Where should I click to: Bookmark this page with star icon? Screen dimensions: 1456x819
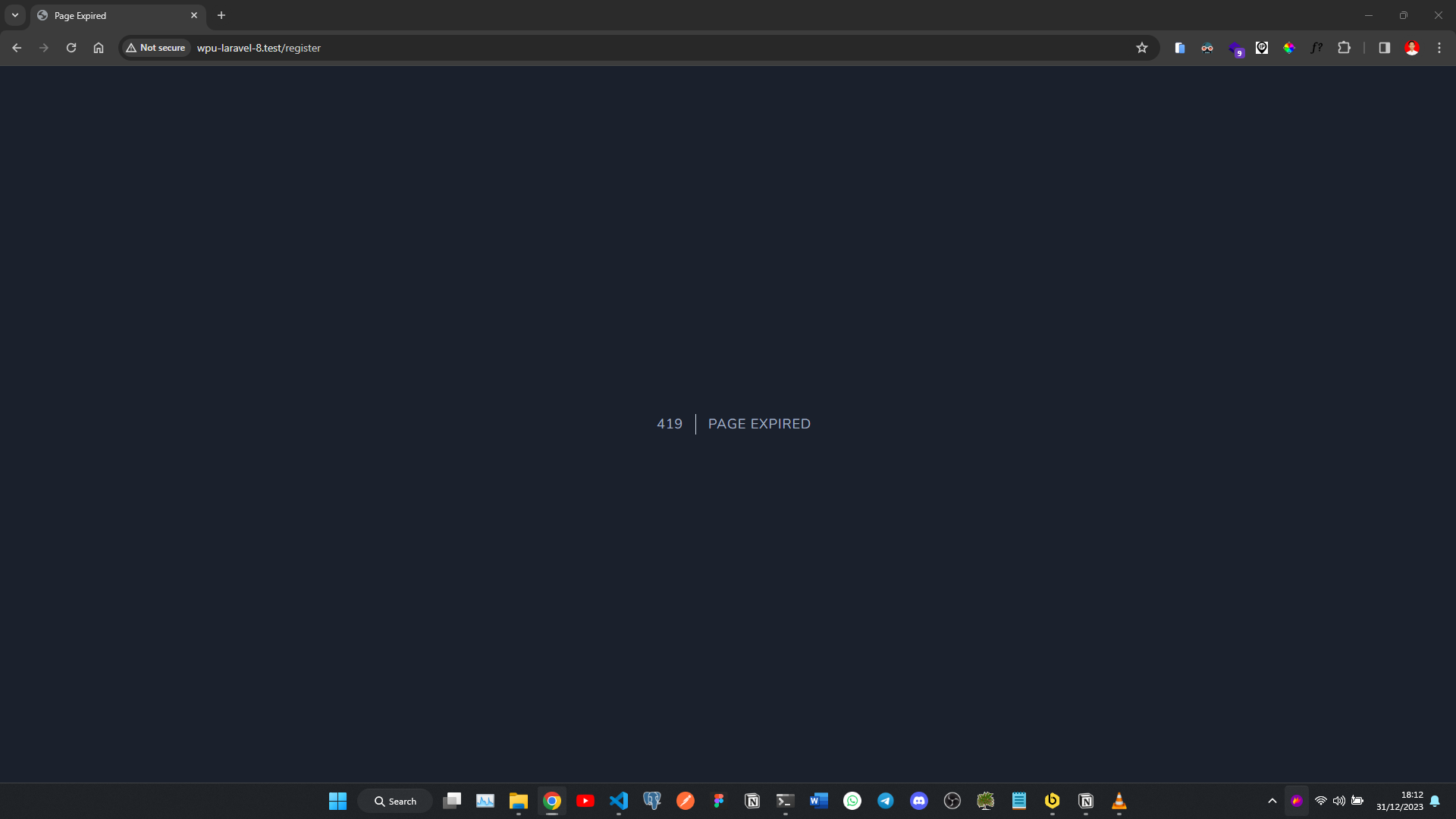click(1142, 48)
